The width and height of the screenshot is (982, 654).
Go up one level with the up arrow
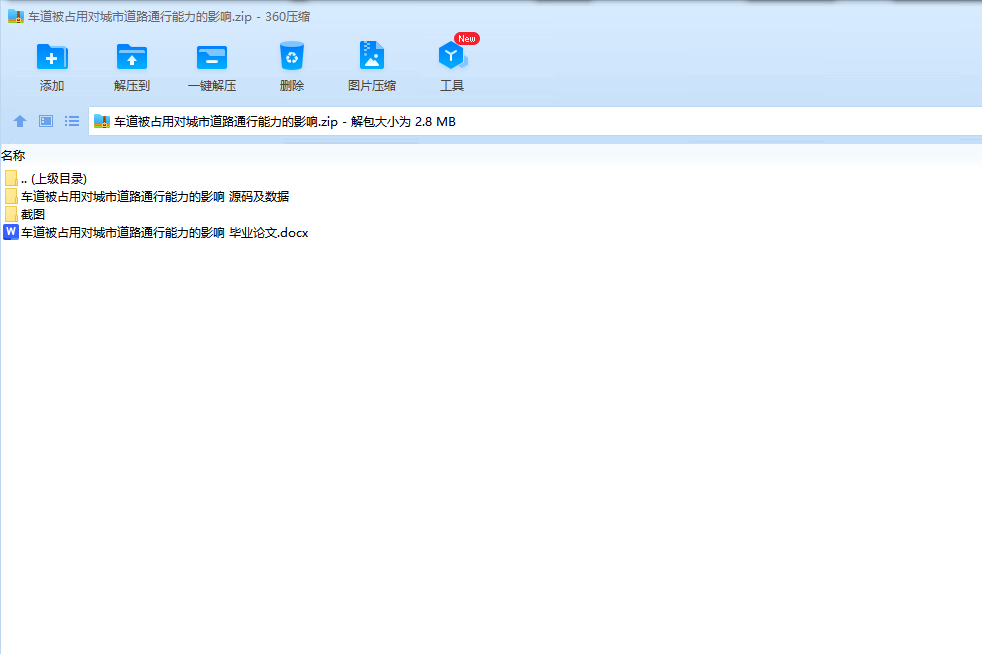[20, 121]
